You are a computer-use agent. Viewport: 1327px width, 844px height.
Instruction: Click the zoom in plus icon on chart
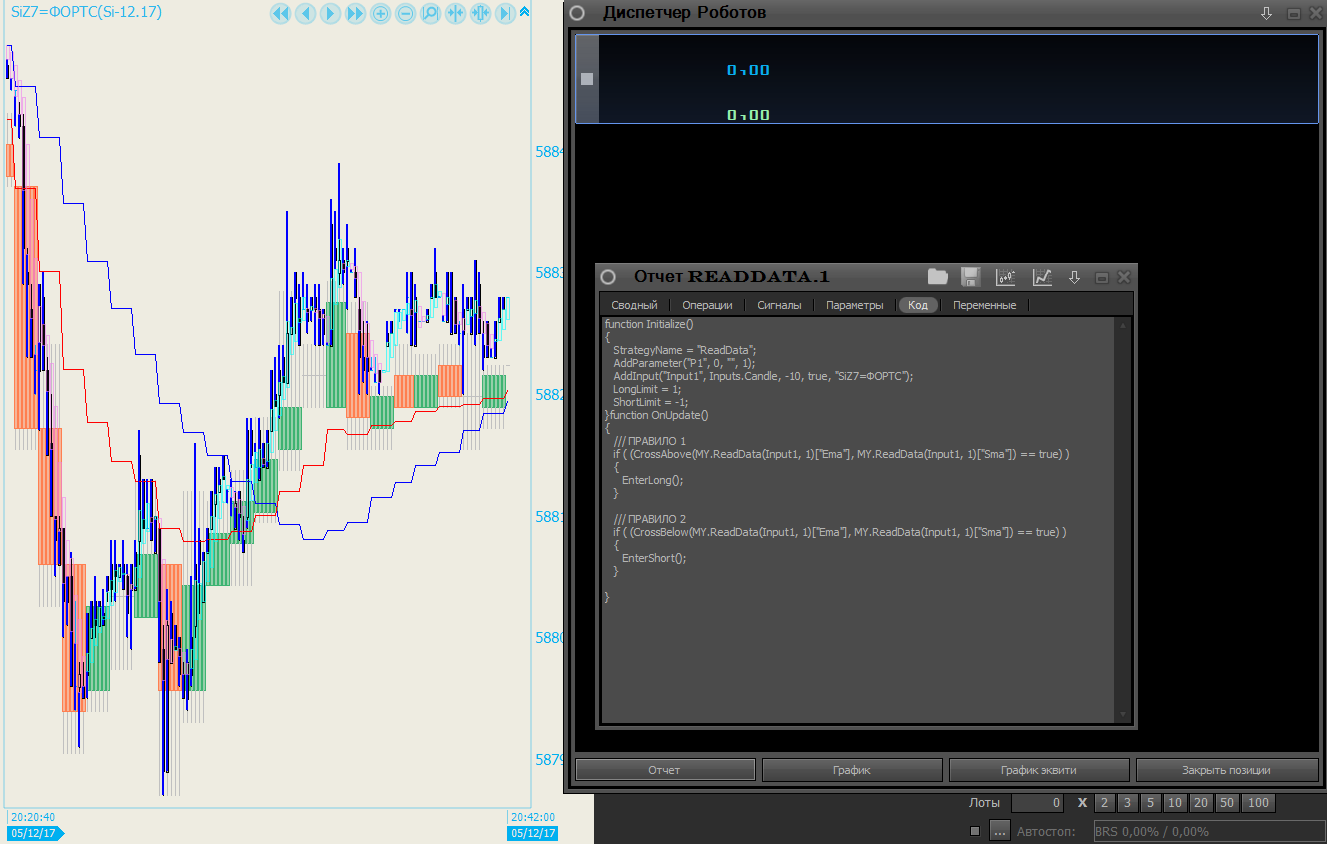pyautogui.click(x=381, y=13)
